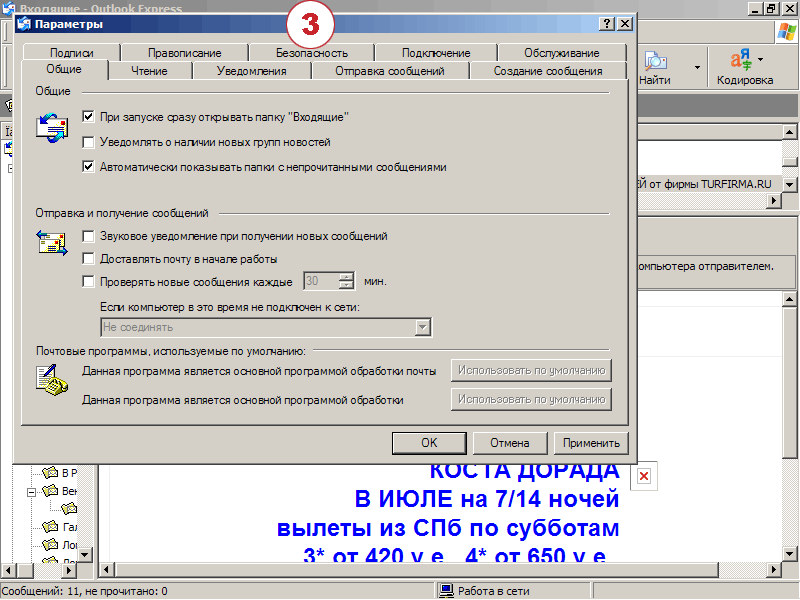The width and height of the screenshot is (800, 600).
Task: Enable sound notification for new messages
Action: click(89, 236)
